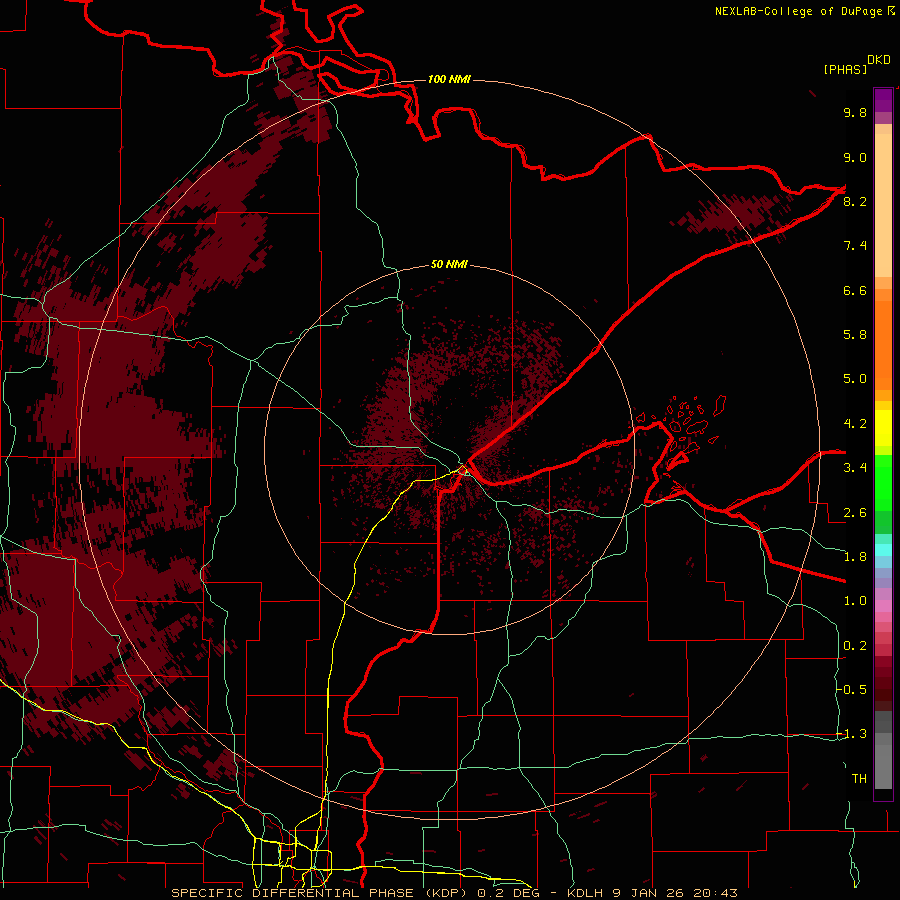
Task: Click the NEXLAB-College of DuPage title text
Action: [x=799, y=11]
